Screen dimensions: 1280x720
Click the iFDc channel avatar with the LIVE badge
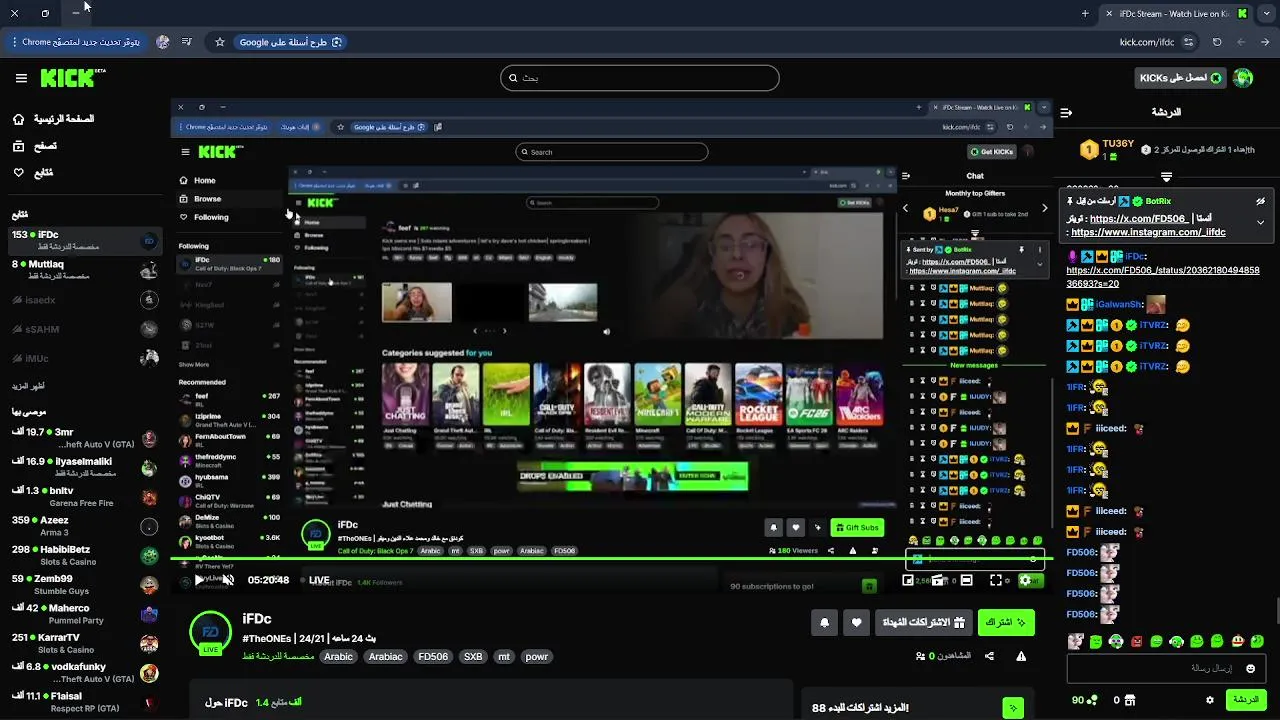click(210, 632)
